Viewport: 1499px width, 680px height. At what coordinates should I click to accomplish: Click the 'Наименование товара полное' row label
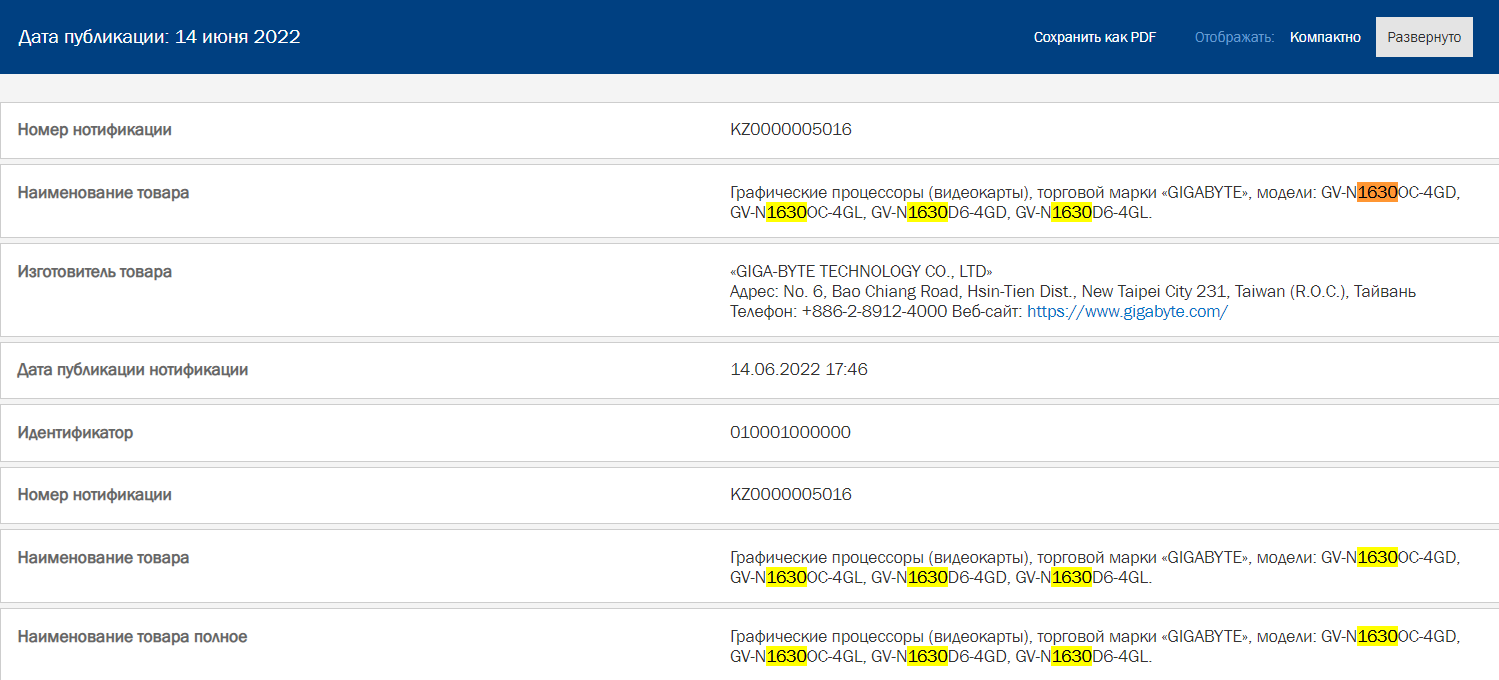point(132,636)
